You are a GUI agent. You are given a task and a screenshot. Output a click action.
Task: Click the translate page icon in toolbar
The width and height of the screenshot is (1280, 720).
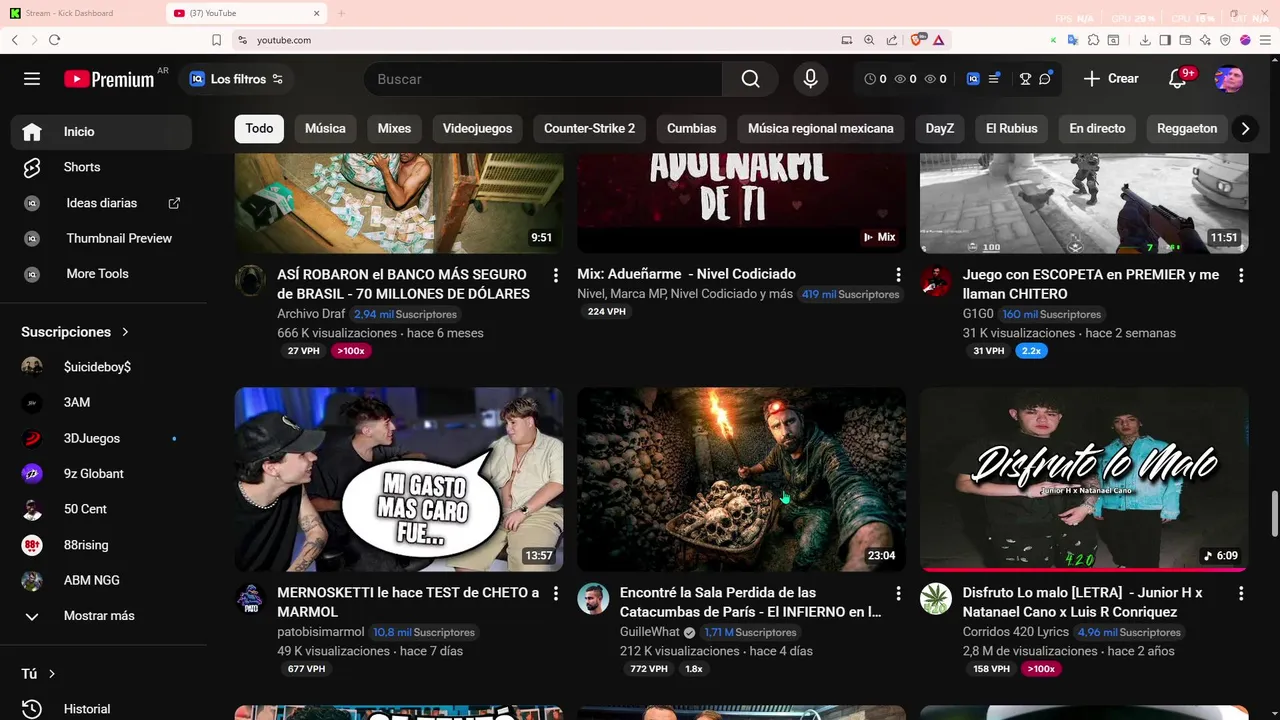1073,40
